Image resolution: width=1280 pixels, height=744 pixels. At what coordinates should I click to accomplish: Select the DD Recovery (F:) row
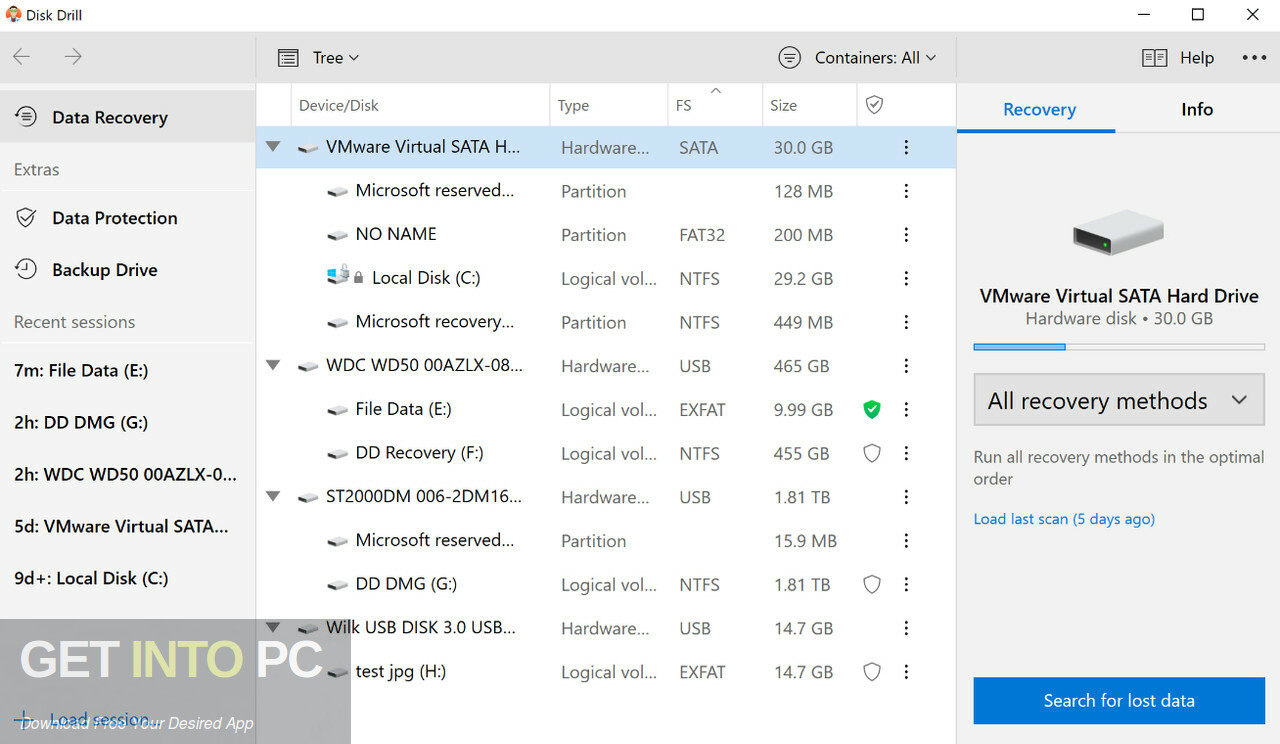point(606,453)
